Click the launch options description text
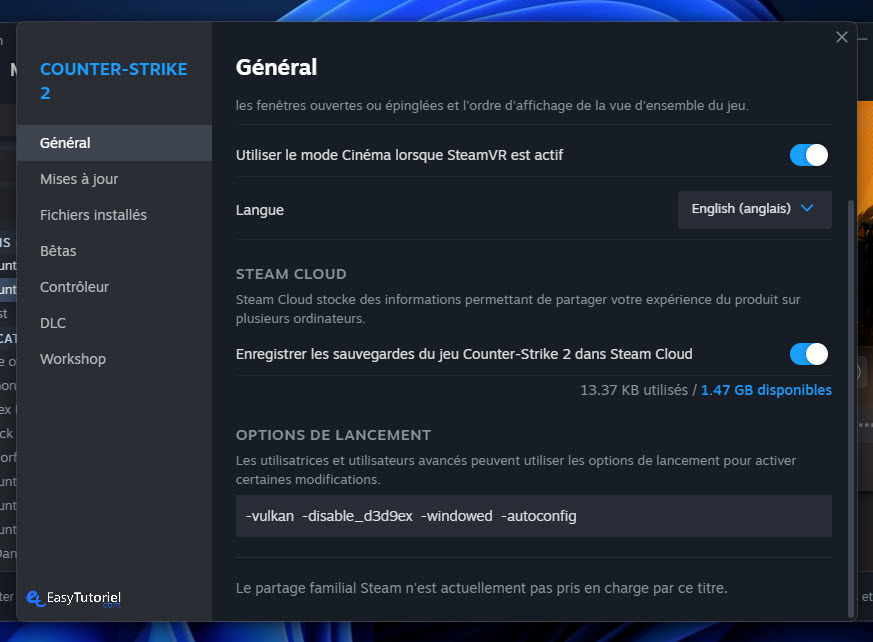Viewport: 873px width, 642px height. [x=516, y=470]
